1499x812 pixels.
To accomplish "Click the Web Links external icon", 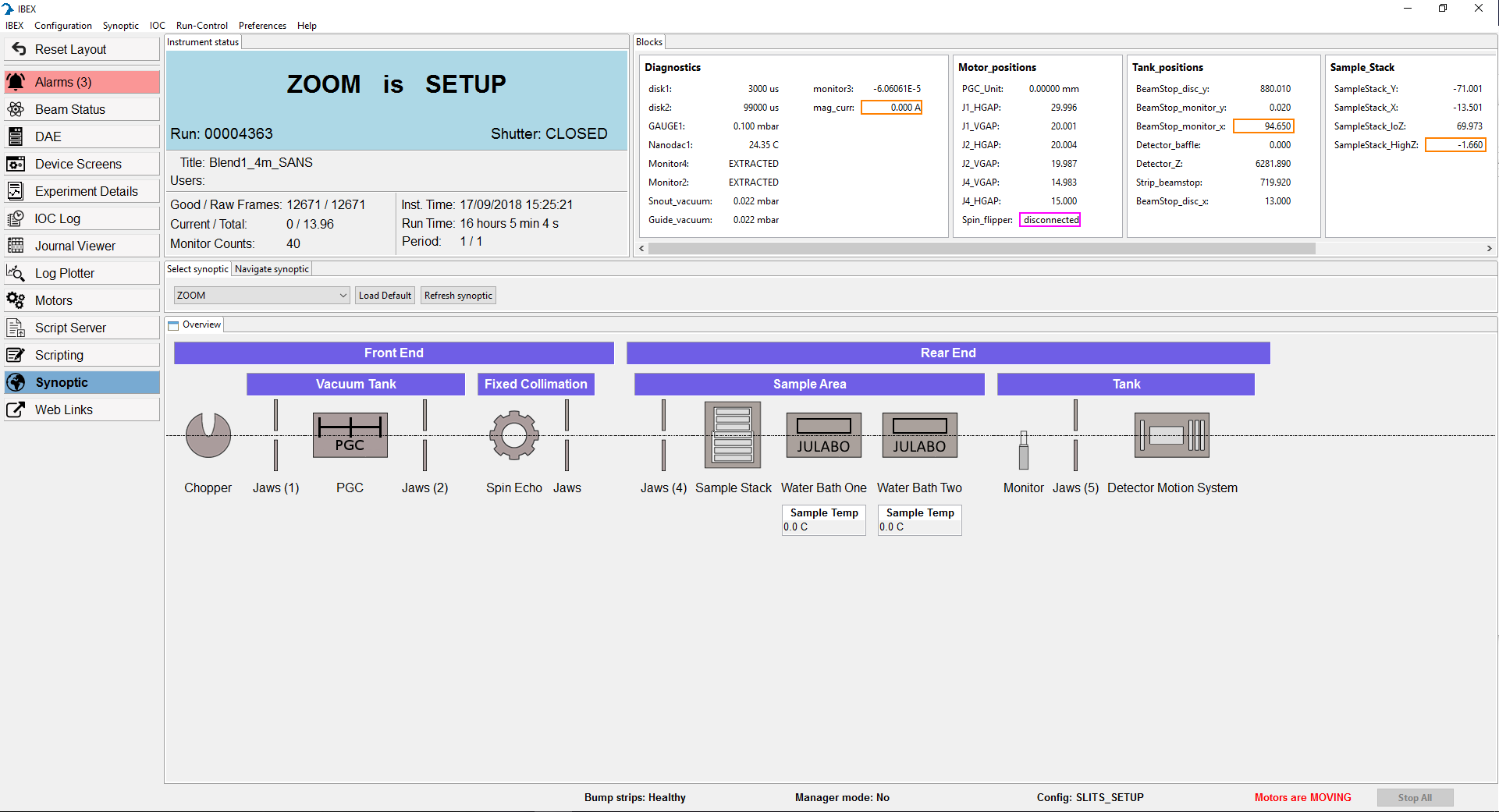I will [x=16, y=410].
